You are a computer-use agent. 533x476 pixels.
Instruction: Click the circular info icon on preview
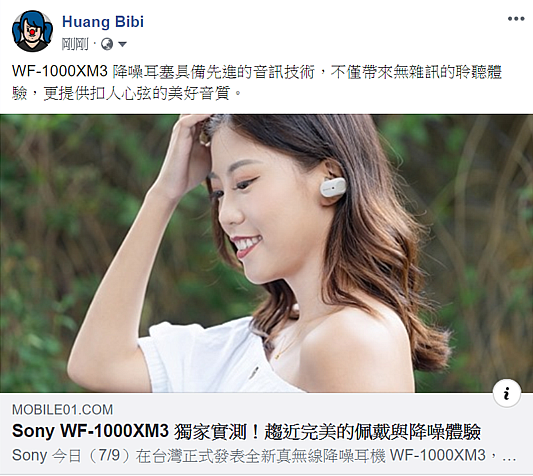tap(506, 393)
